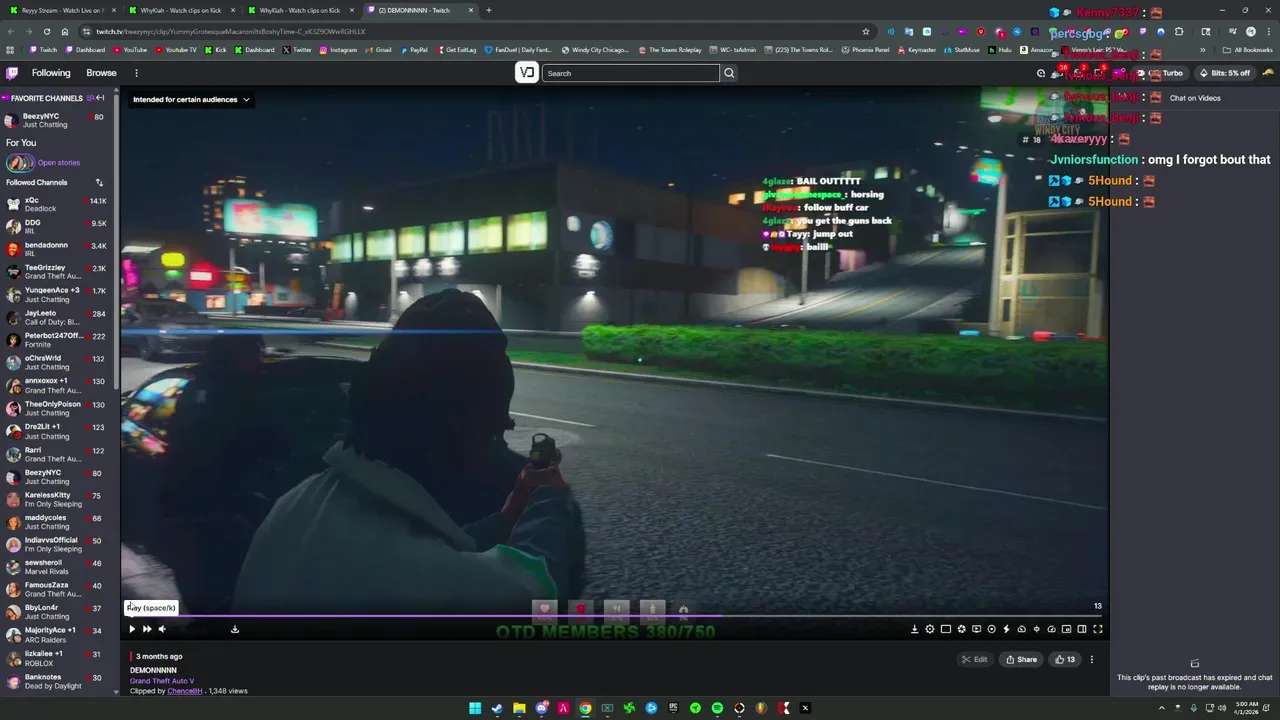Toggle fullscreen on the video player
The image size is (1280, 720).
tap(1097, 629)
